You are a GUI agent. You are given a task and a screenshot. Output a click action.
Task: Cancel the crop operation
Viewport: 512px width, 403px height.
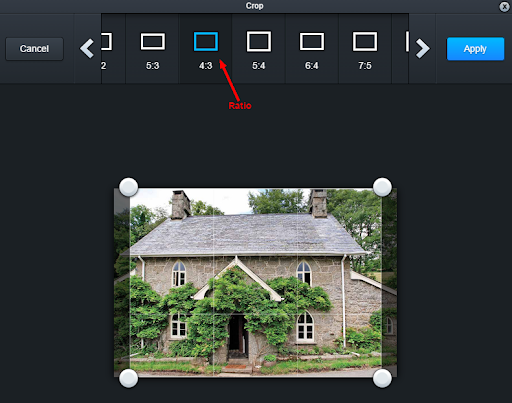click(x=34, y=49)
